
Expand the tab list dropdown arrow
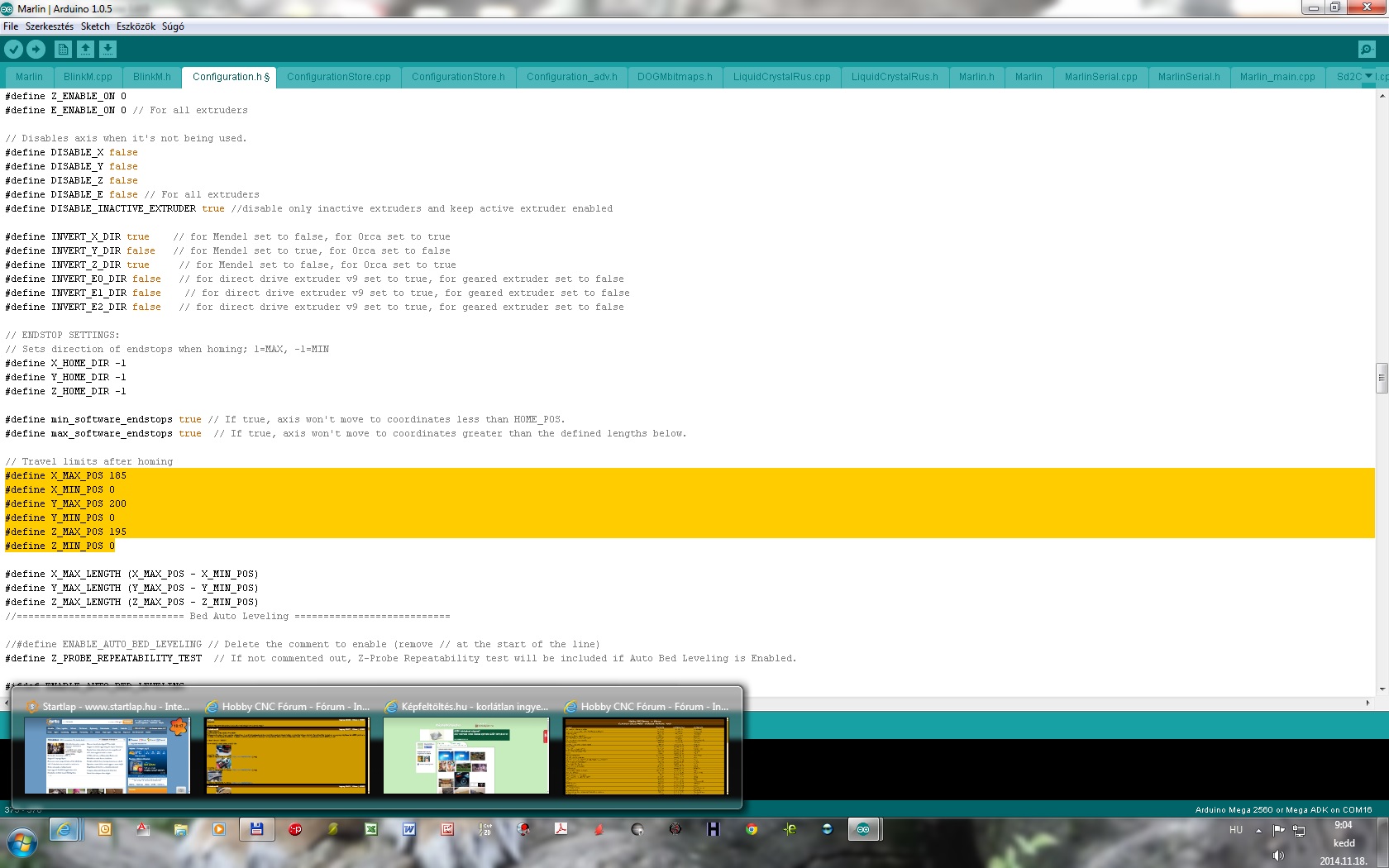coord(1368,76)
